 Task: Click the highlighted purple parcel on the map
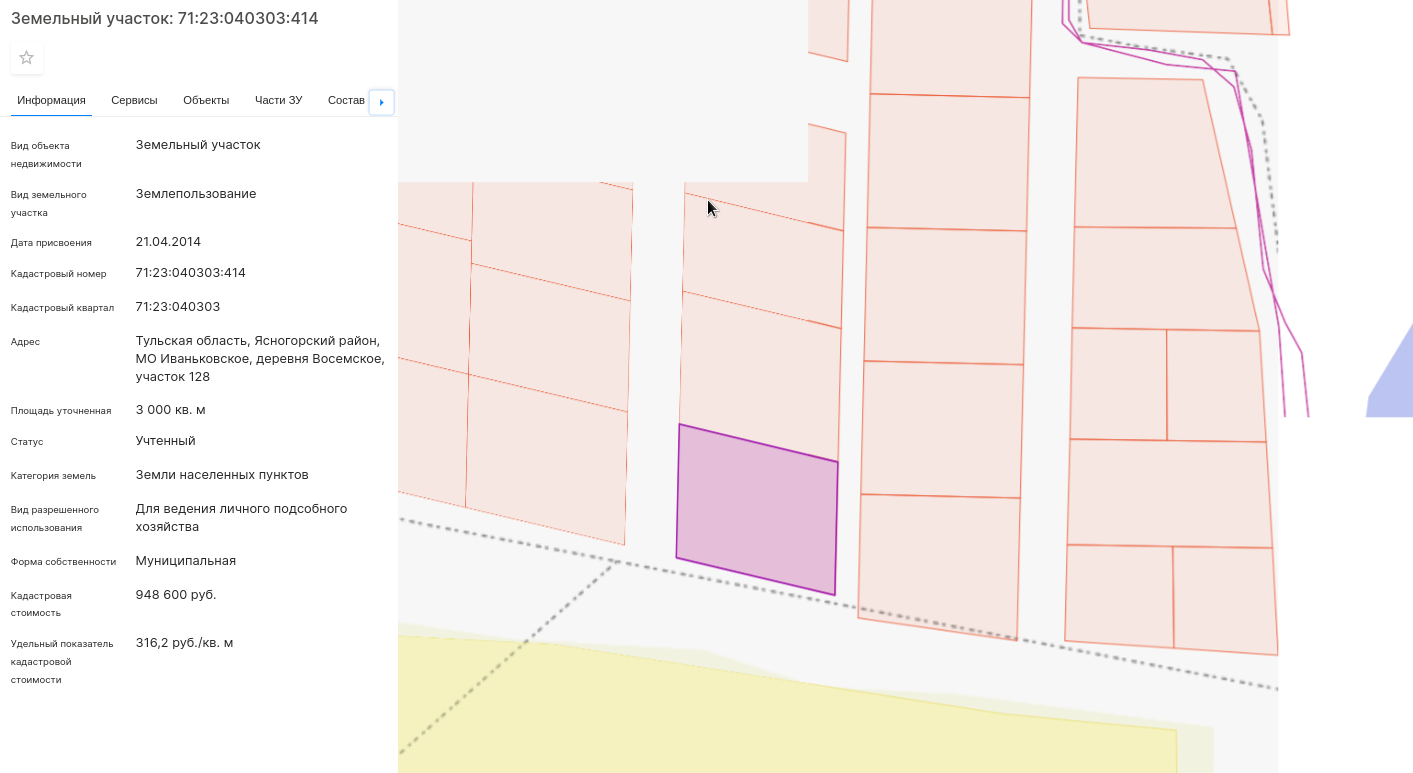[x=757, y=510]
